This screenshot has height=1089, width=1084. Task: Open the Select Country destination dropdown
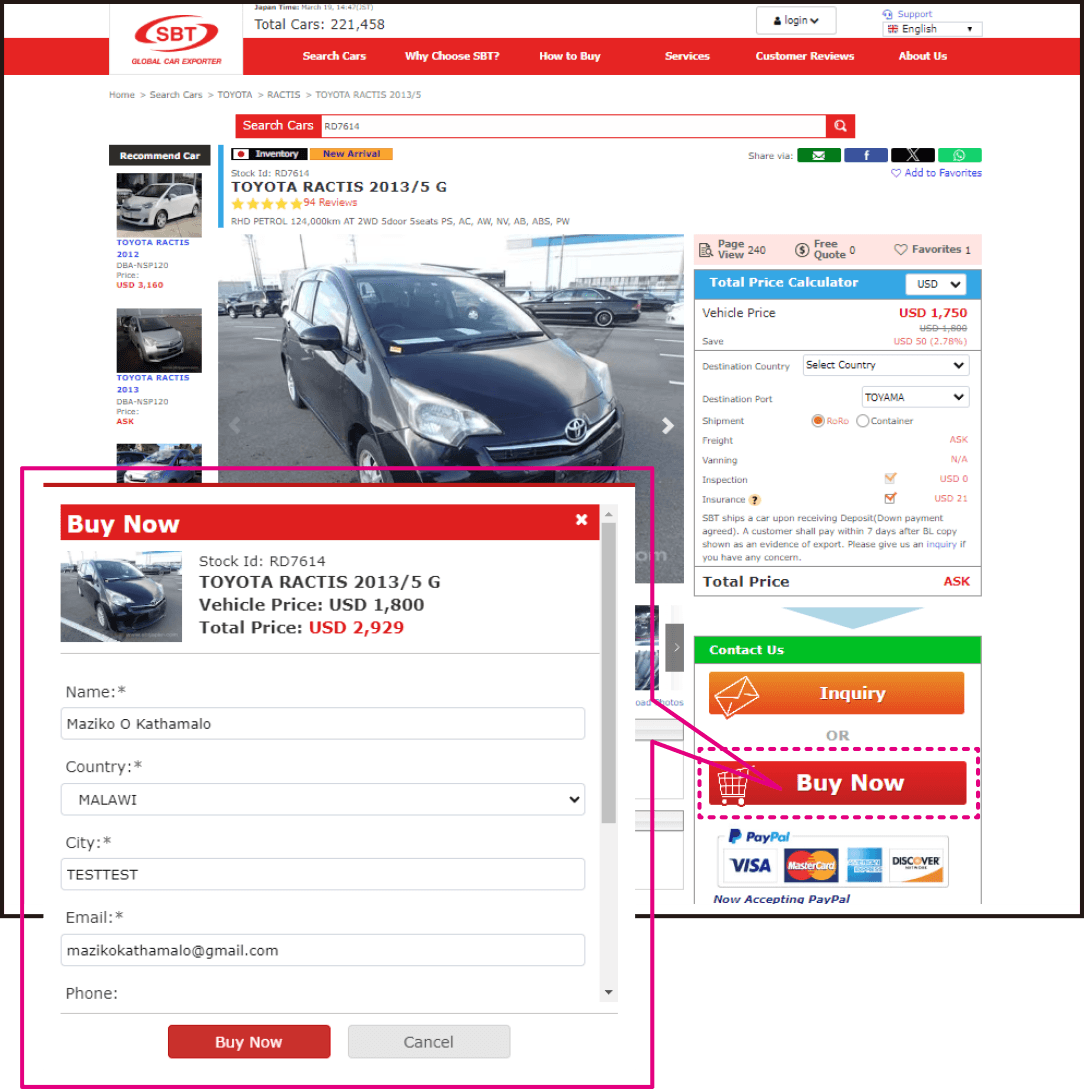[885, 365]
